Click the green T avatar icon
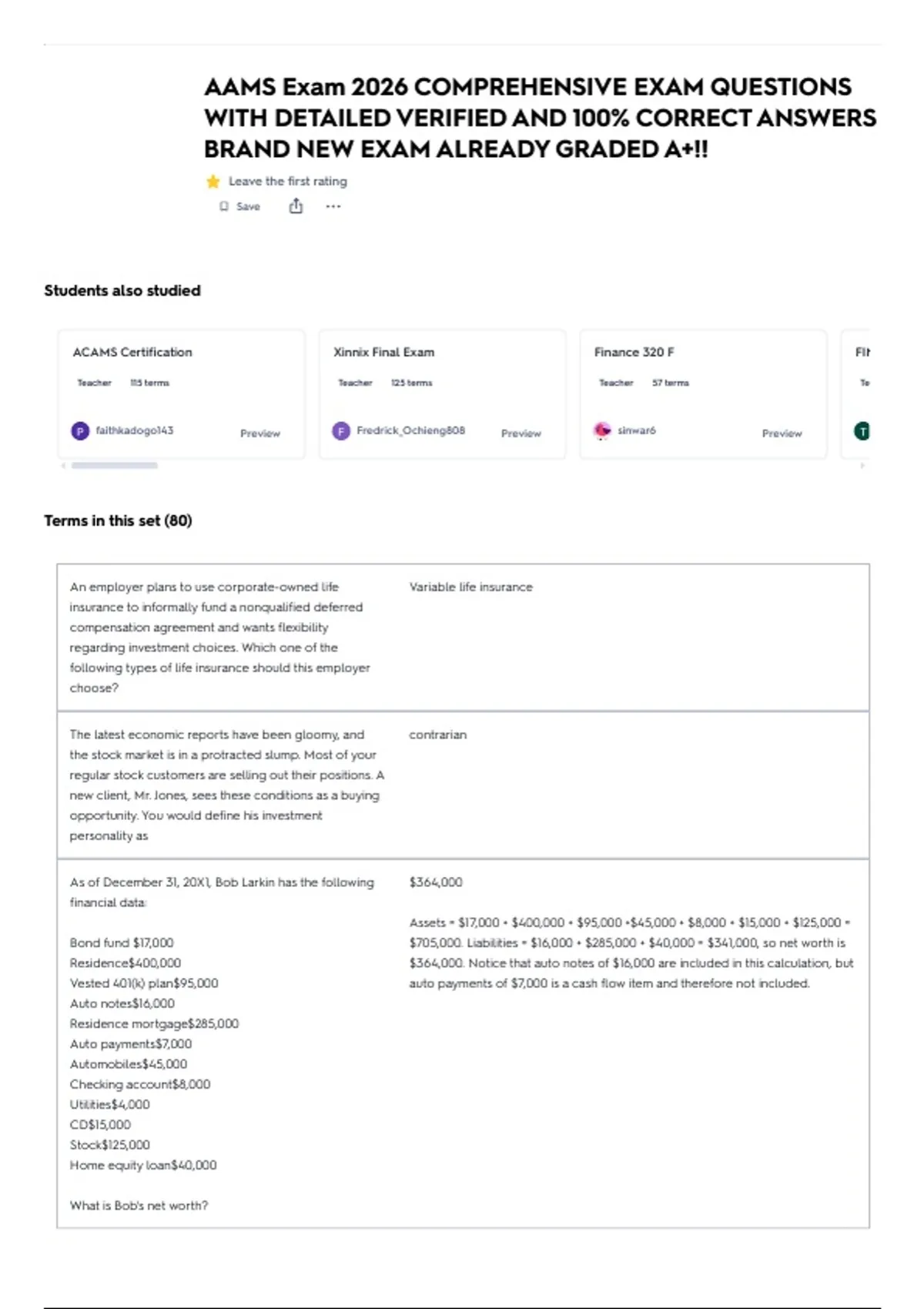 (x=862, y=430)
